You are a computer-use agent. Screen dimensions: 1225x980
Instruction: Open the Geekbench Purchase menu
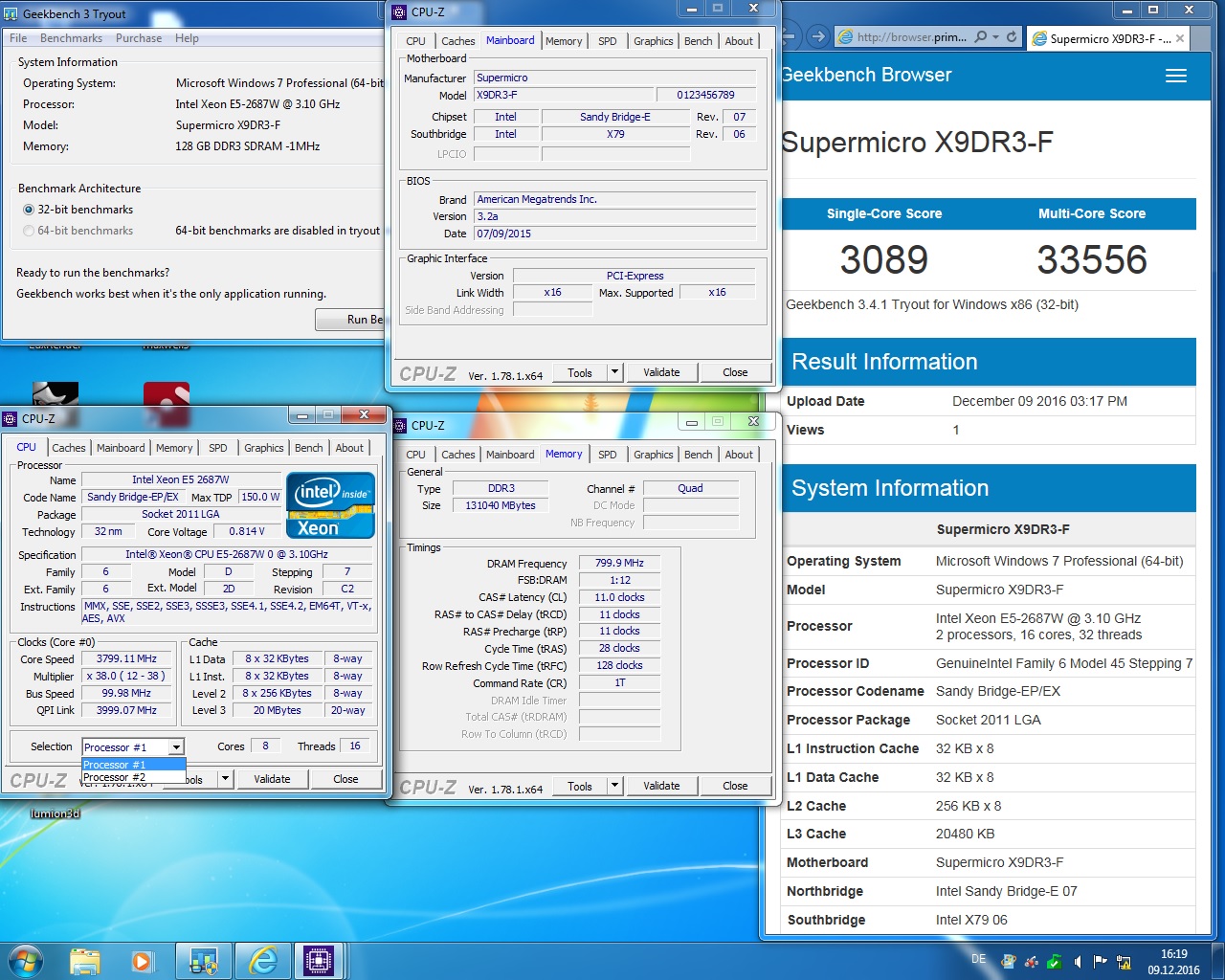(139, 38)
